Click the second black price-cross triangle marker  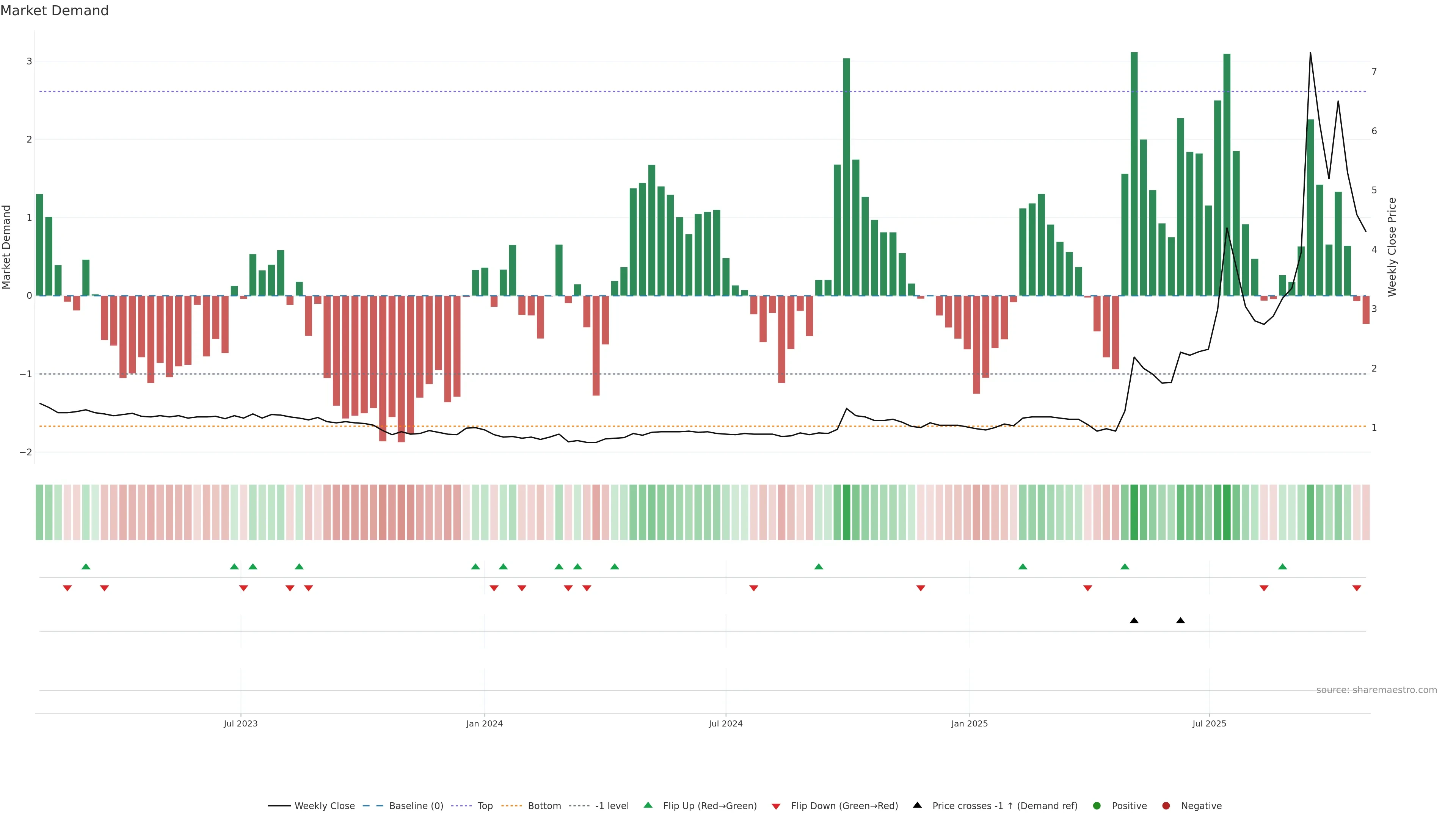pyautogui.click(x=1180, y=621)
